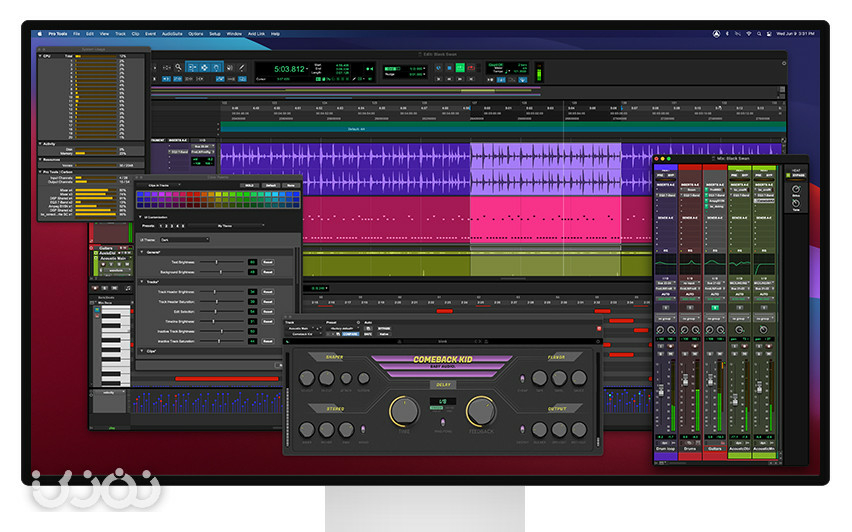Click the red plugin bypass indicator in plugin window
852x532 pixels.
(x=599, y=328)
